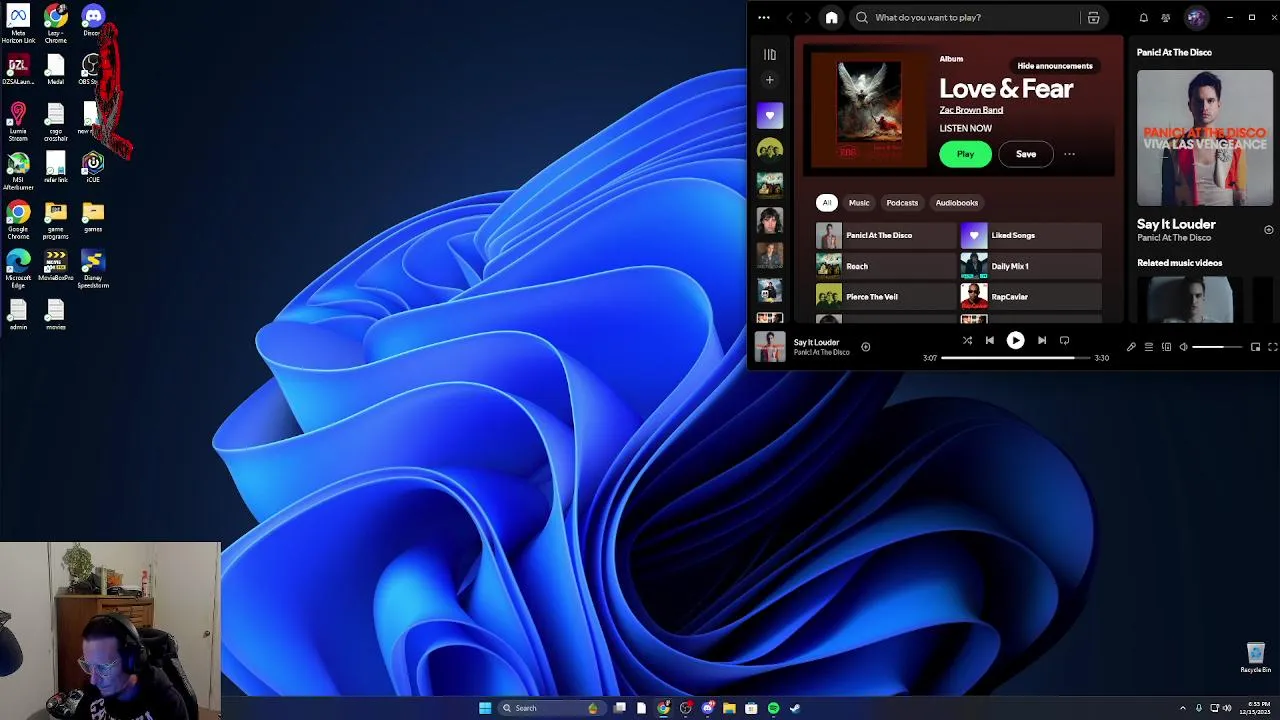Open Love & Fear album cover
The image size is (1280, 720).
(869, 110)
